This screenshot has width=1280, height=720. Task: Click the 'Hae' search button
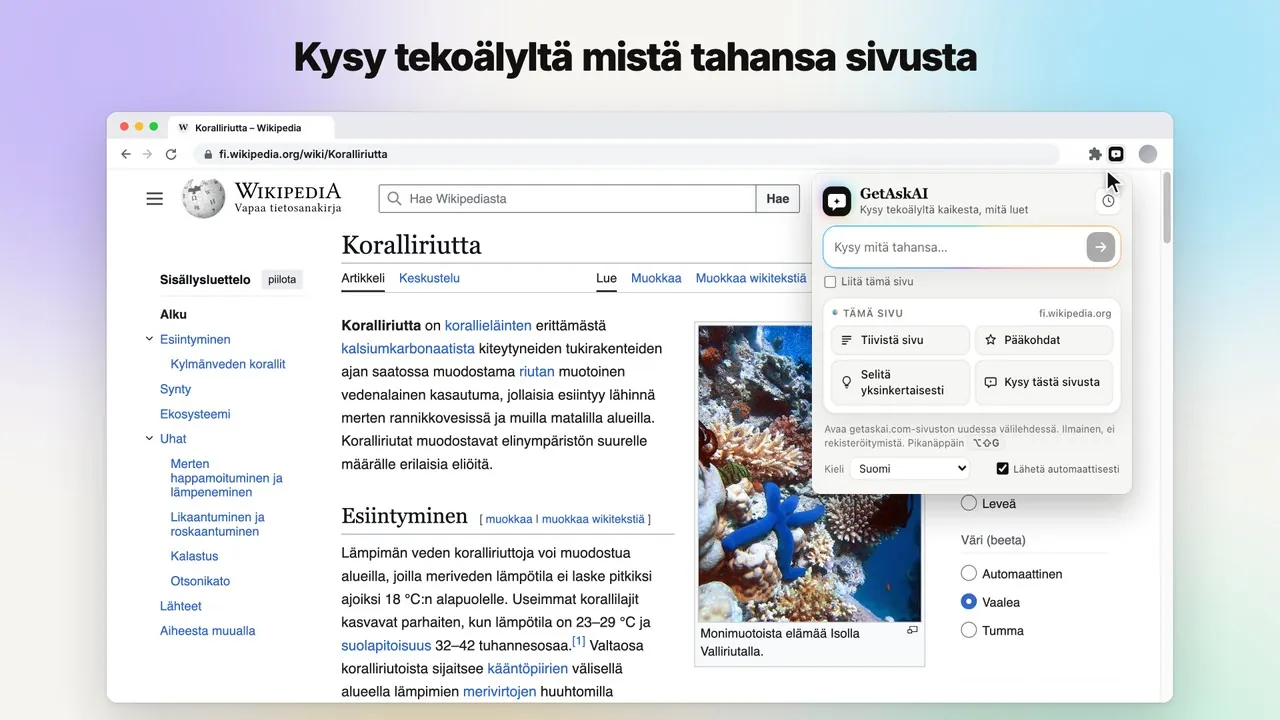coord(778,199)
